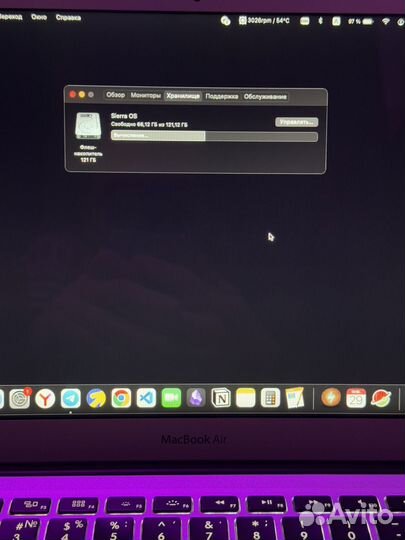This screenshot has height=540, width=405.
Task: Open the Окно menu
Action: pos(39,17)
